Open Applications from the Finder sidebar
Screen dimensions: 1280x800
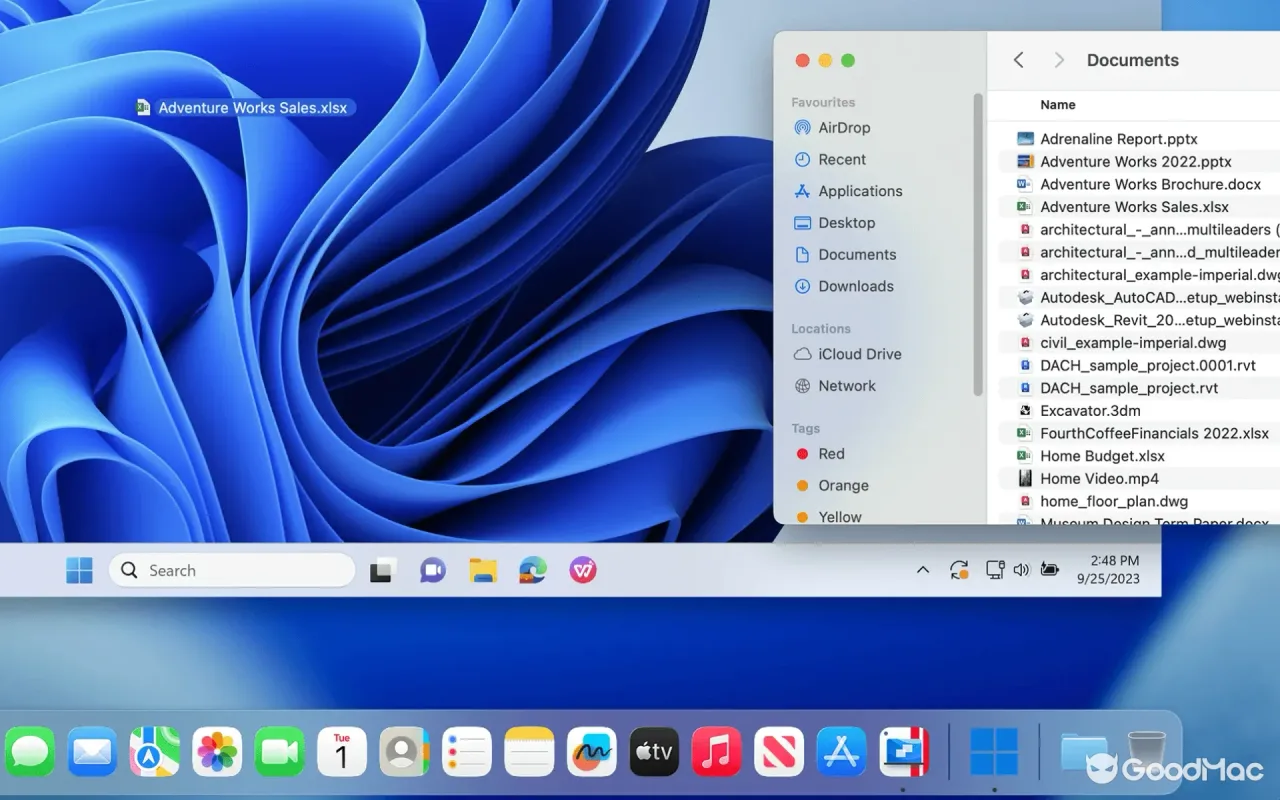848,191
